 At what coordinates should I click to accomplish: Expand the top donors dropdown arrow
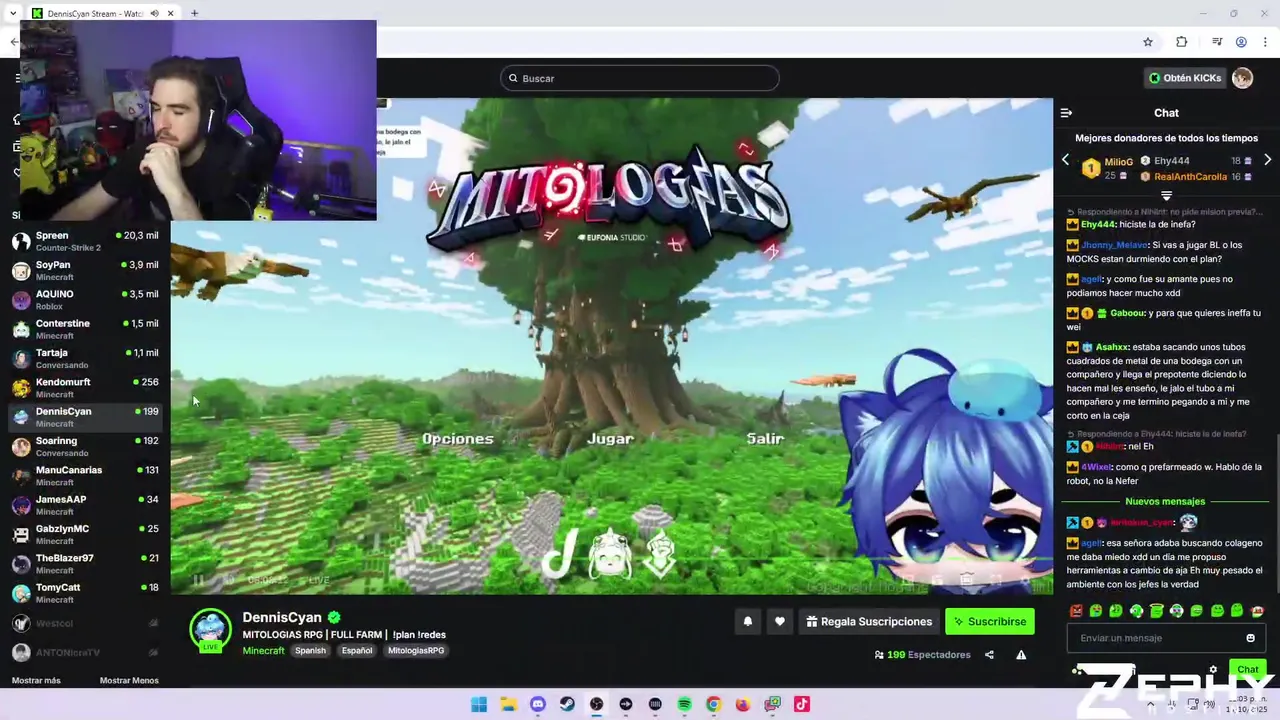click(x=1166, y=196)
